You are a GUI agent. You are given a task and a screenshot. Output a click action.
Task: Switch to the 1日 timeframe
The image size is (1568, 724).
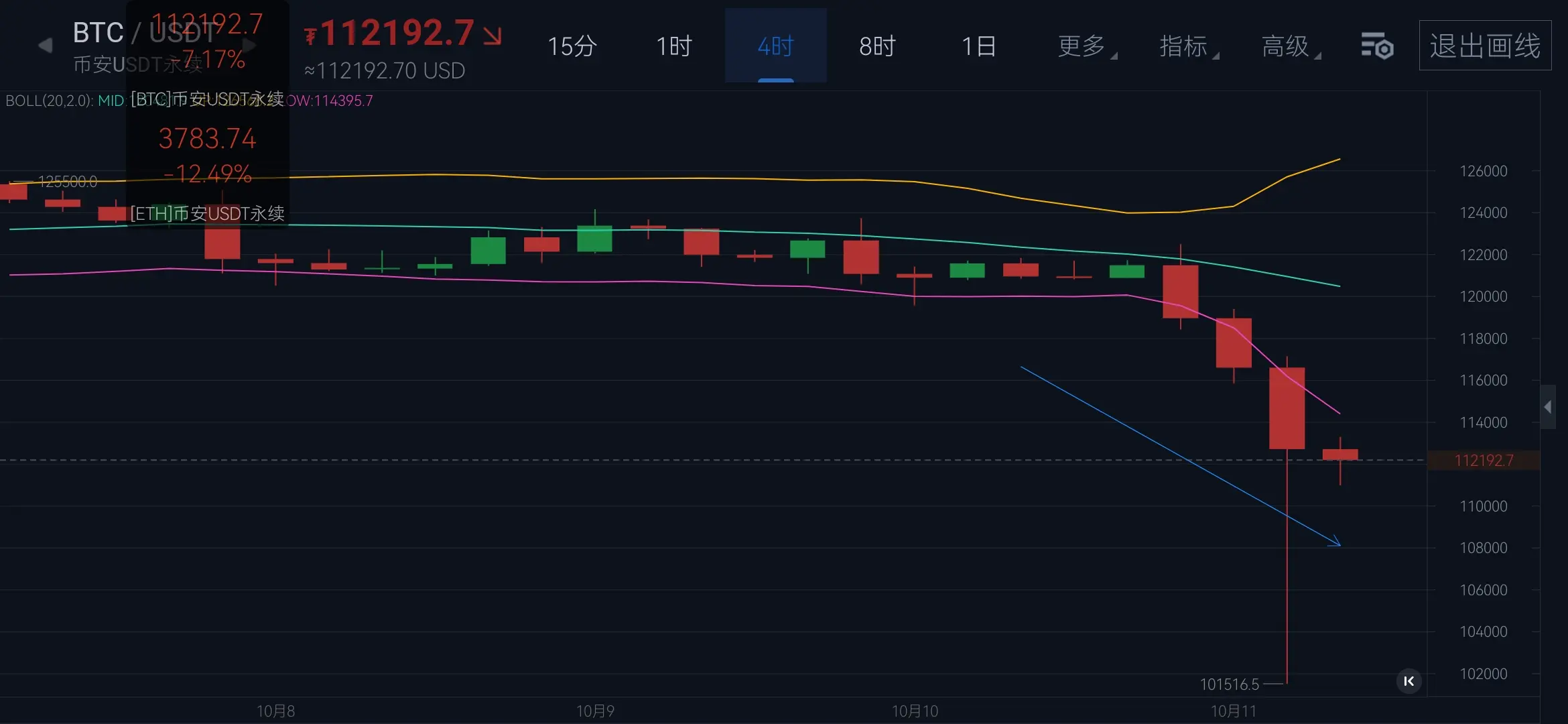click(978, 46)
